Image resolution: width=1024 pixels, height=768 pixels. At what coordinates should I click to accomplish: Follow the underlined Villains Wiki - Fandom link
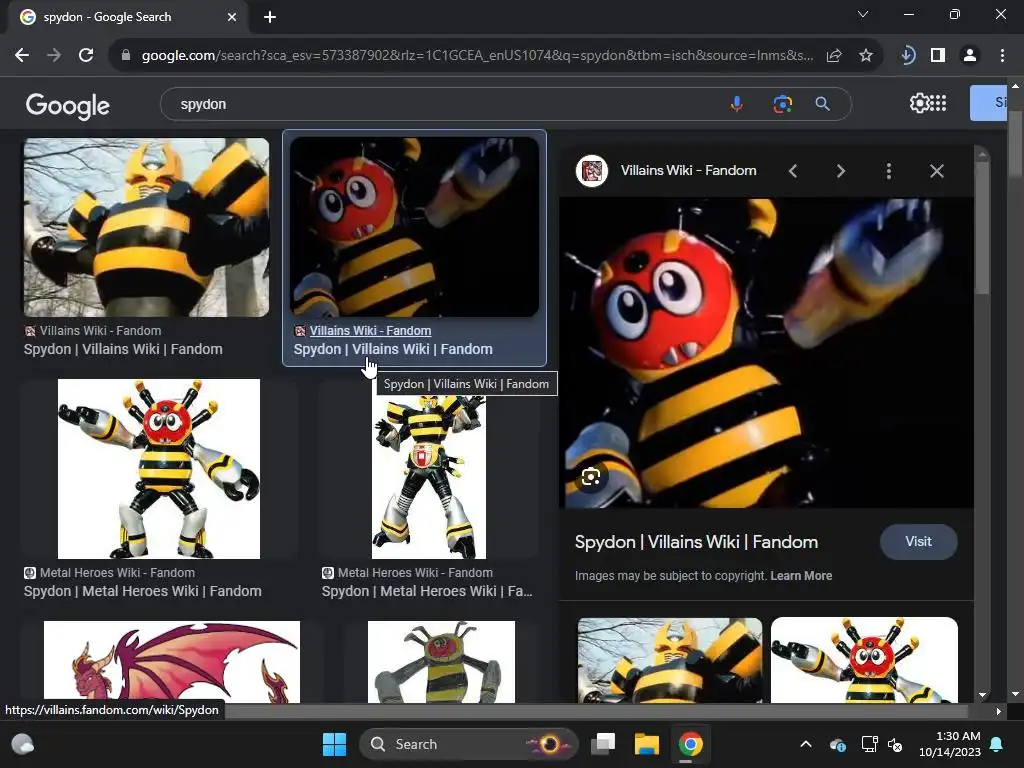click(x=370, y=330)
